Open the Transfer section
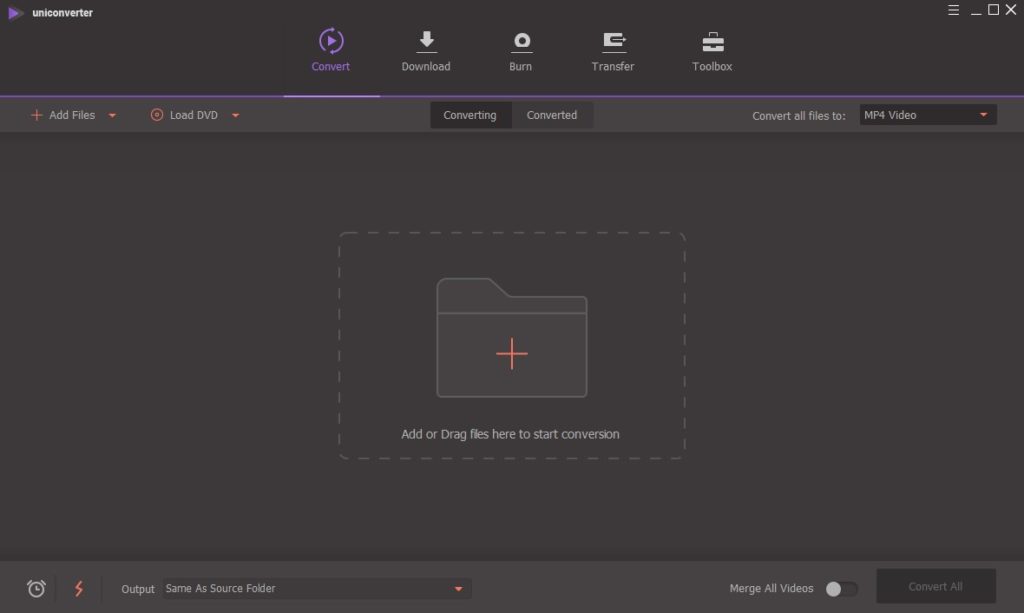The width and height of the screenshot is (1024, 613). (613, 50)
